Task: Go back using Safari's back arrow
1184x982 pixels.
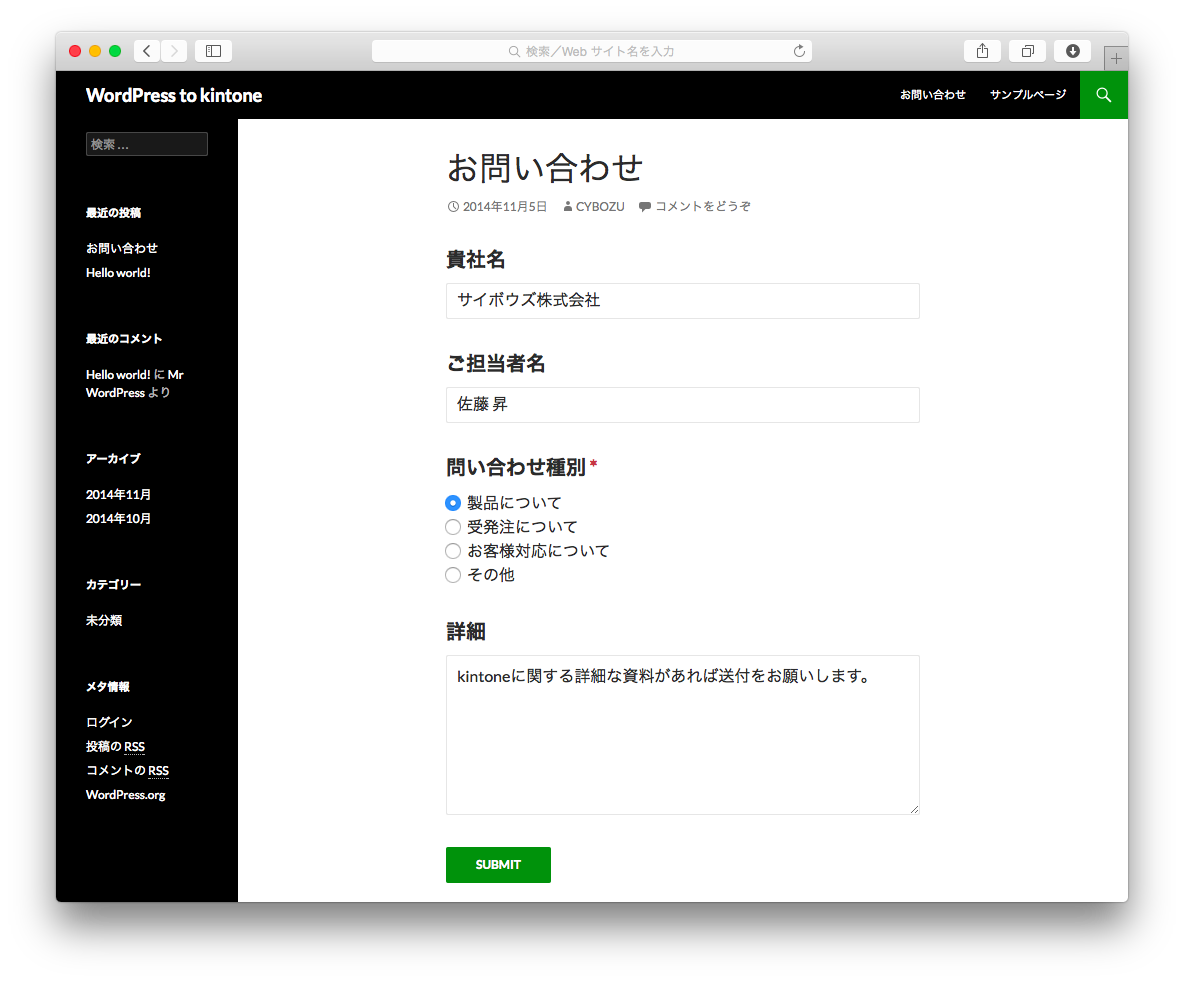Action: (146, 51)
